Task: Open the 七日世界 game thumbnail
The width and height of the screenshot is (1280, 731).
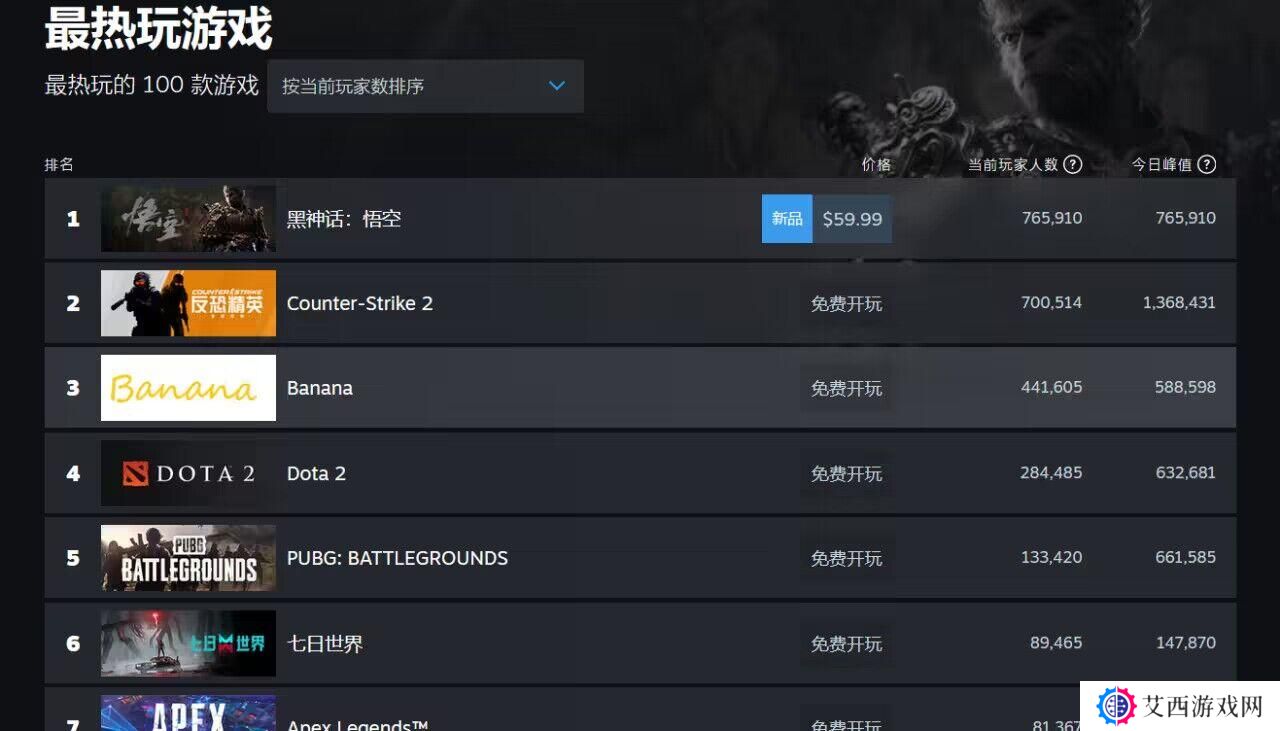Action: 188,643
